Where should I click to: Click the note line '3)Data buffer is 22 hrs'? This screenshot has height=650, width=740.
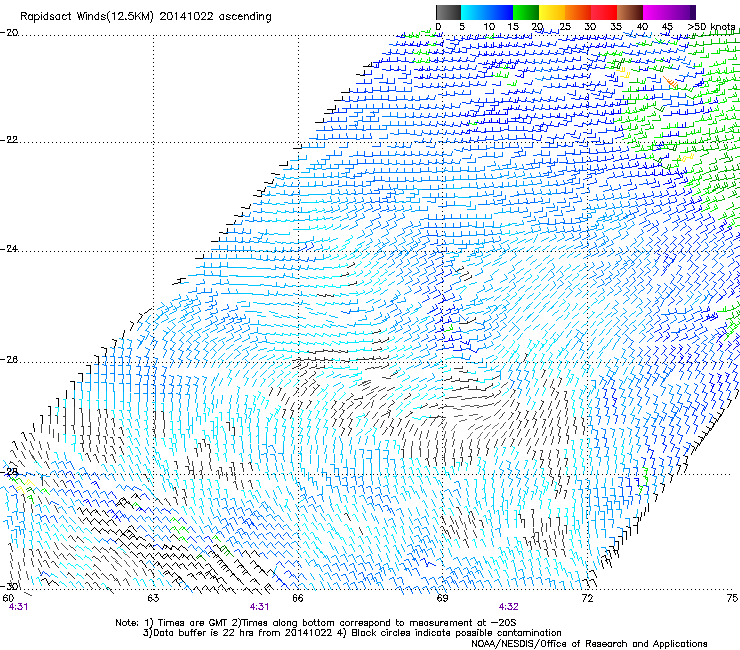point(353,633)
